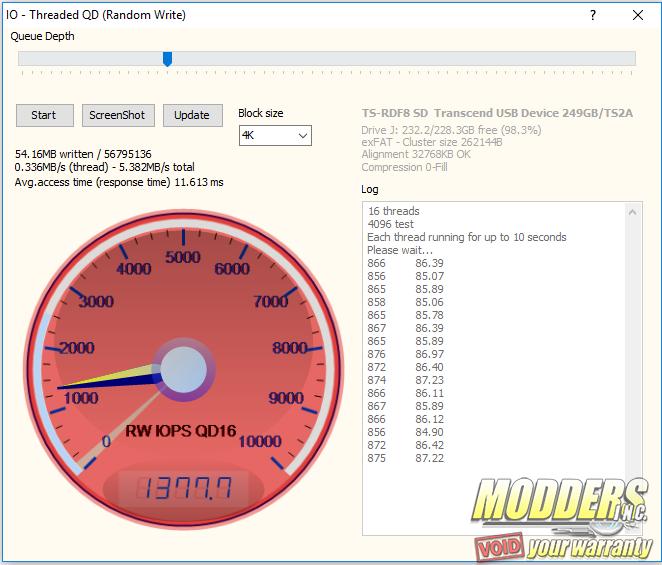
Task: Click the 'Block size' label
Action: coord(260,113)
